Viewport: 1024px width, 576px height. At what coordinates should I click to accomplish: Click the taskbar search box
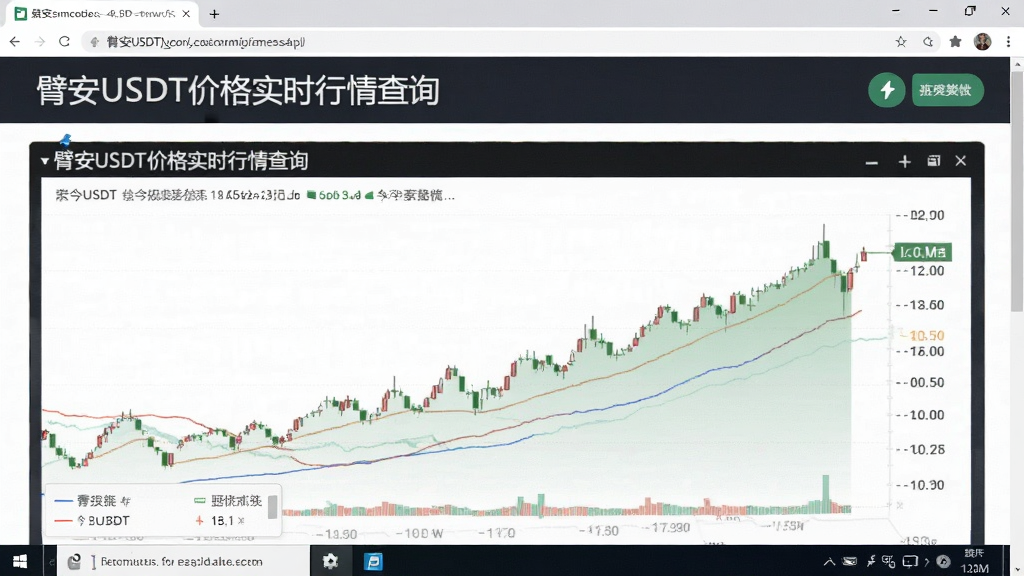pos(183,562)
